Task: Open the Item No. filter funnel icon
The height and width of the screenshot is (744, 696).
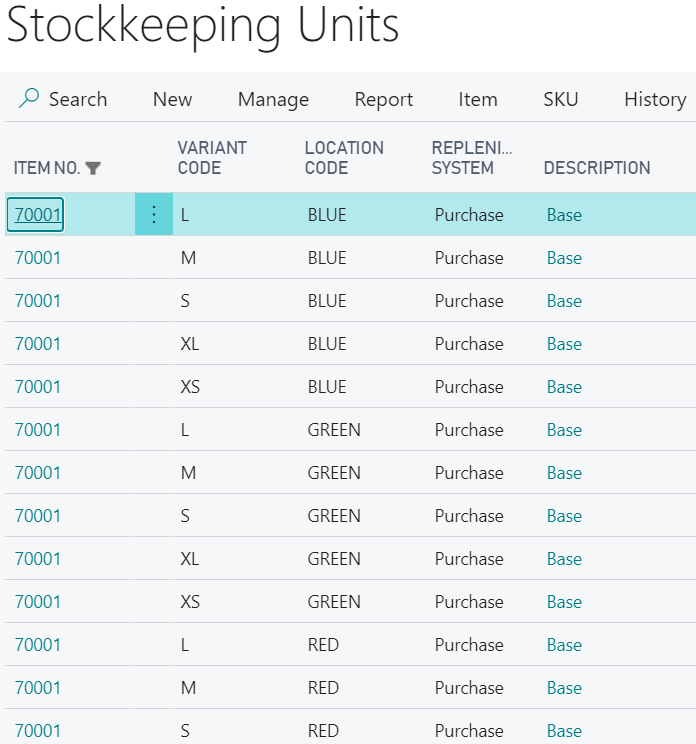Action: (93, 168)
